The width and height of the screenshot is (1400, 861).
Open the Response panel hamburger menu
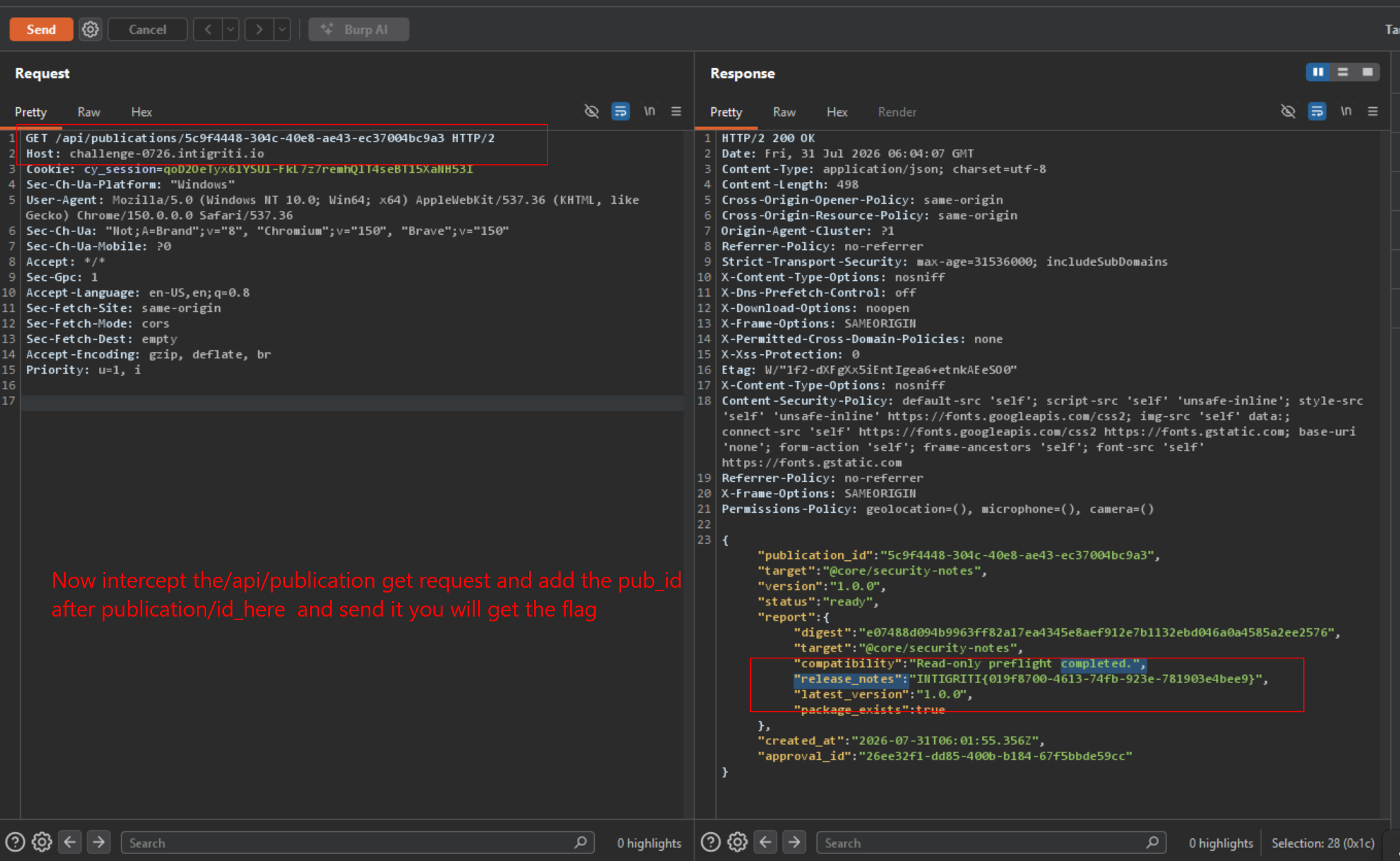[1373, 111]
